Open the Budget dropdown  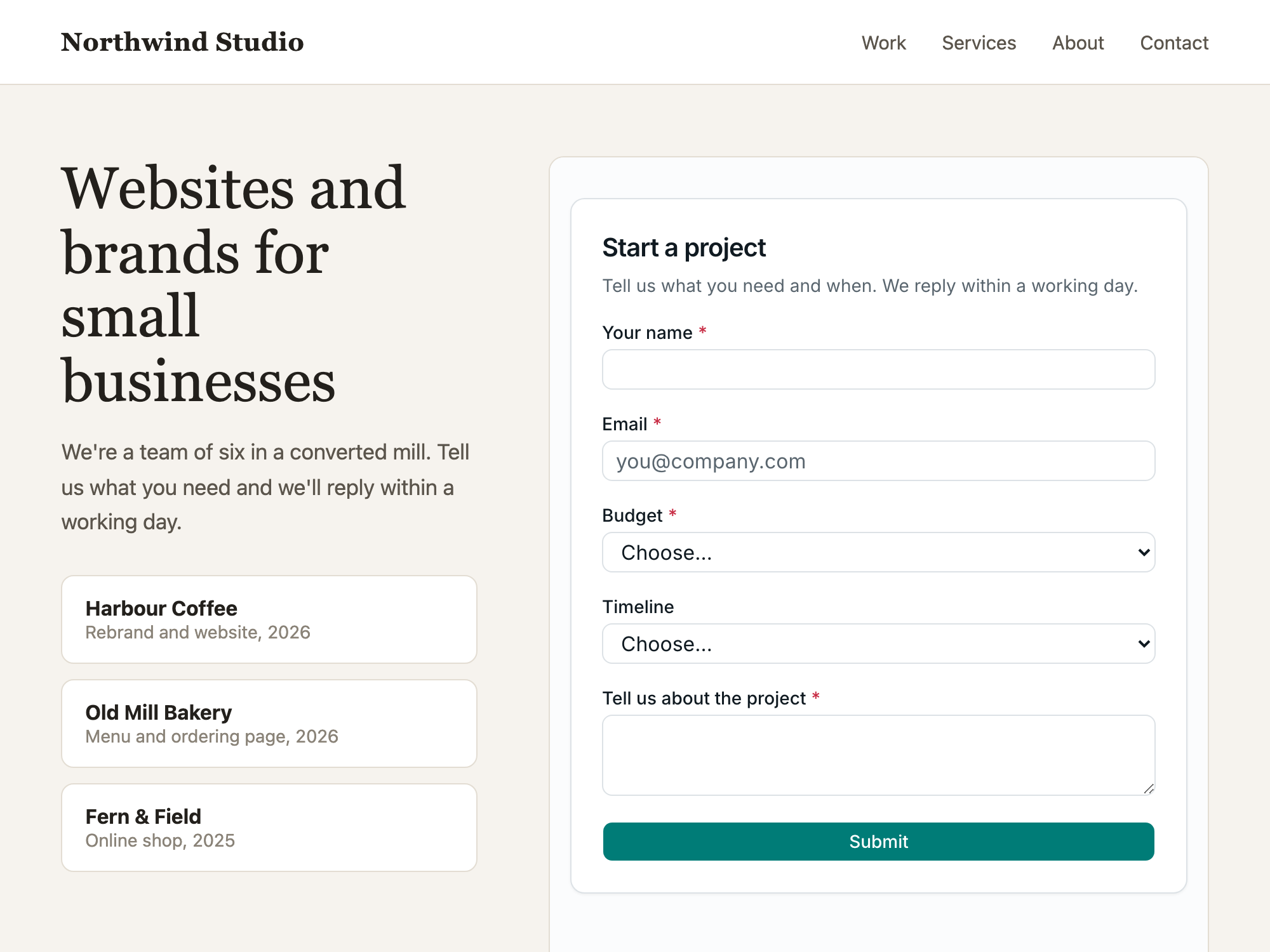[x=878, y=552]
